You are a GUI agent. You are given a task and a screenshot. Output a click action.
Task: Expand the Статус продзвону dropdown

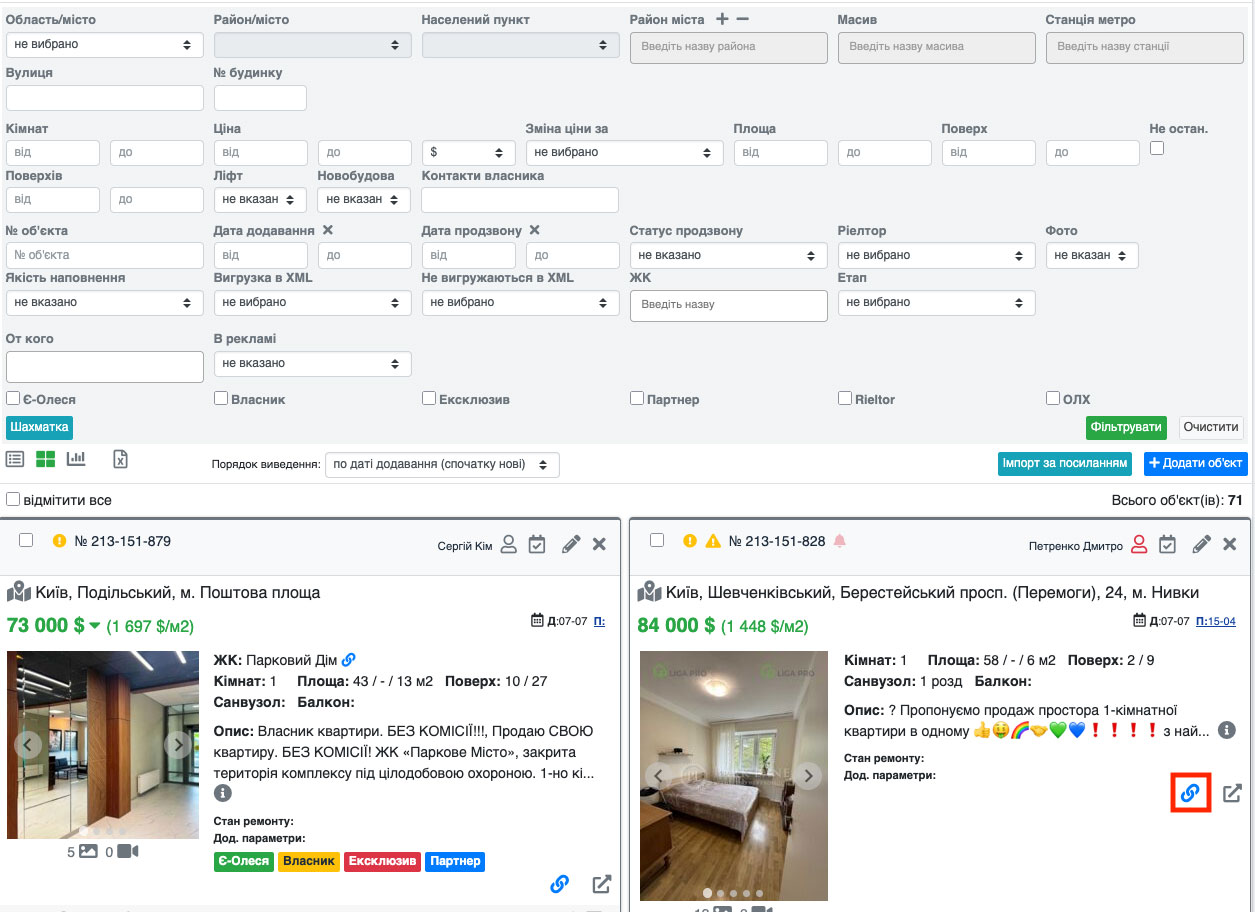pyautogui.click(x=727, y=255)
